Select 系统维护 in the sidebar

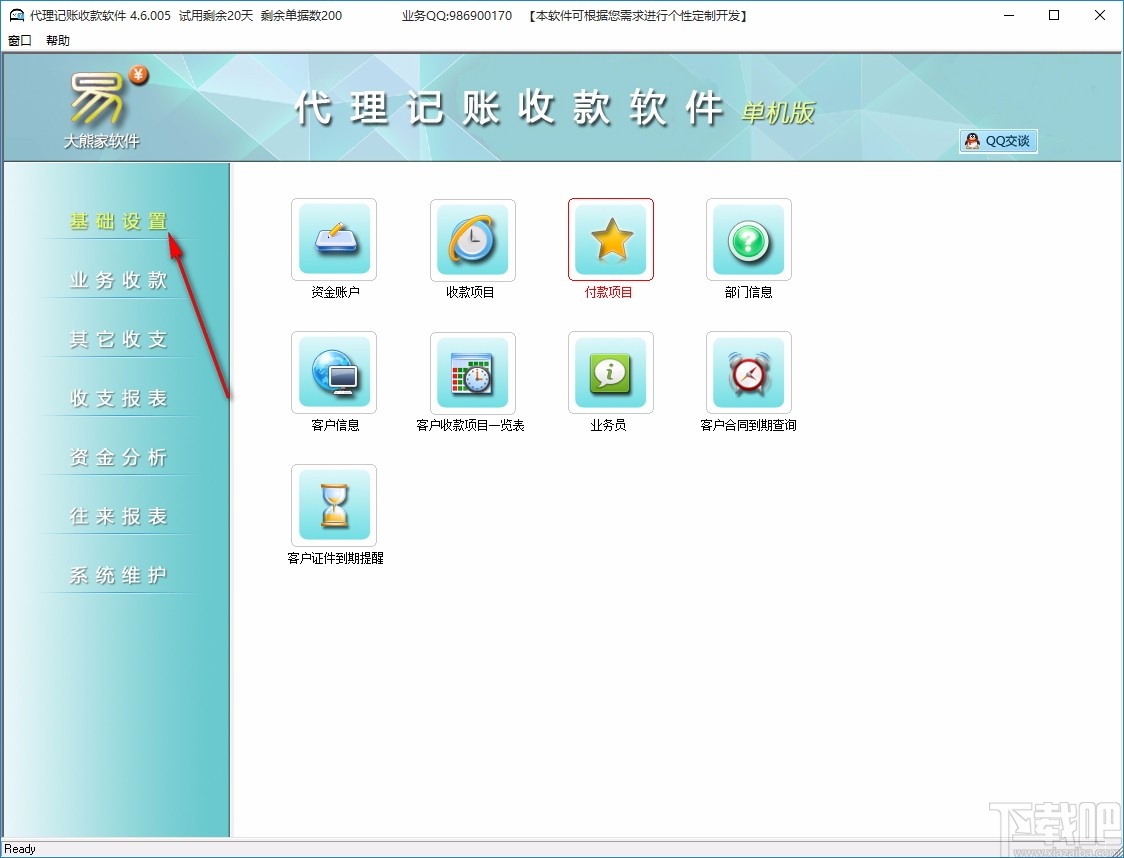coord(118,575)
